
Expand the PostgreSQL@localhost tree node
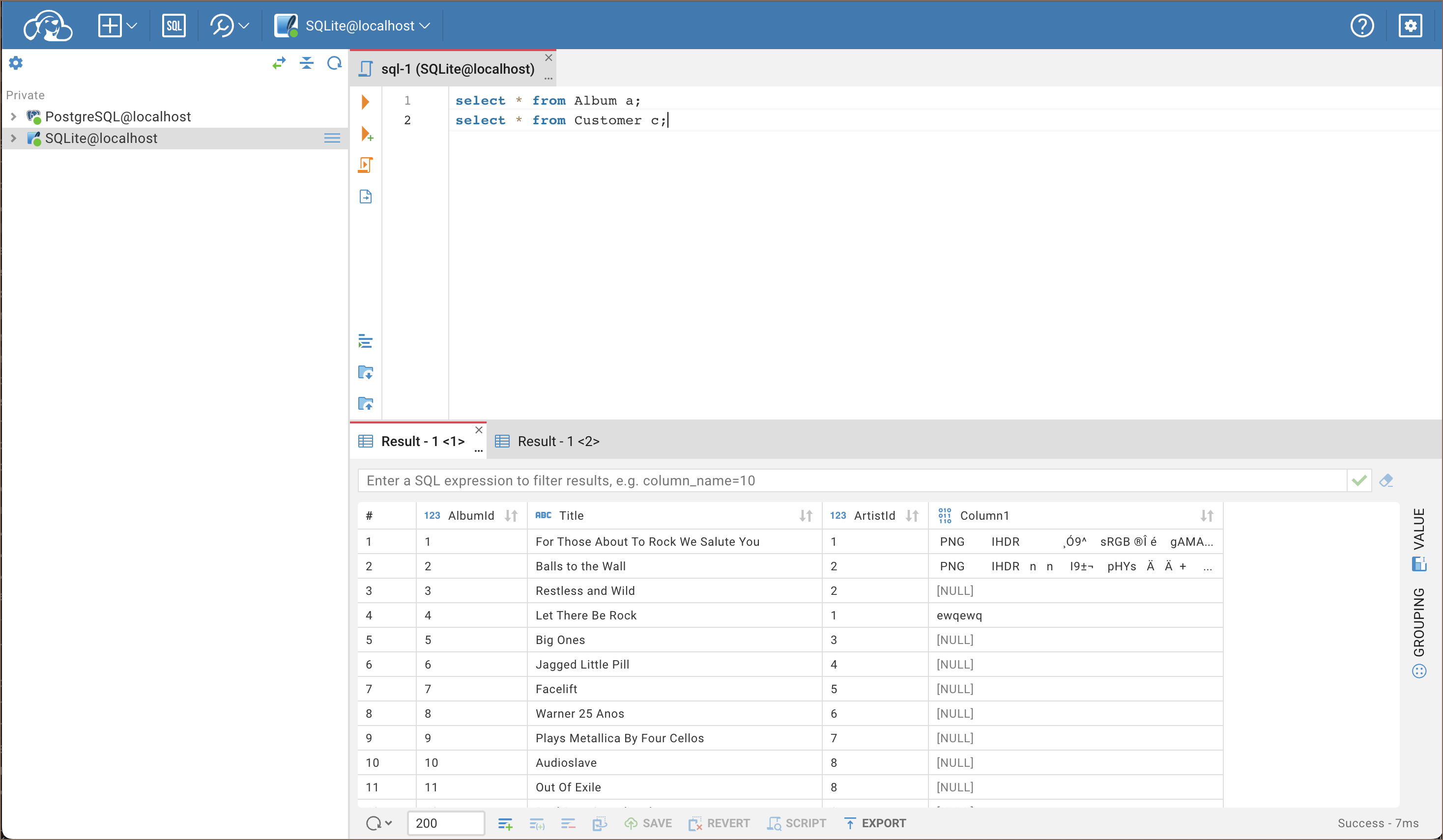14,117
